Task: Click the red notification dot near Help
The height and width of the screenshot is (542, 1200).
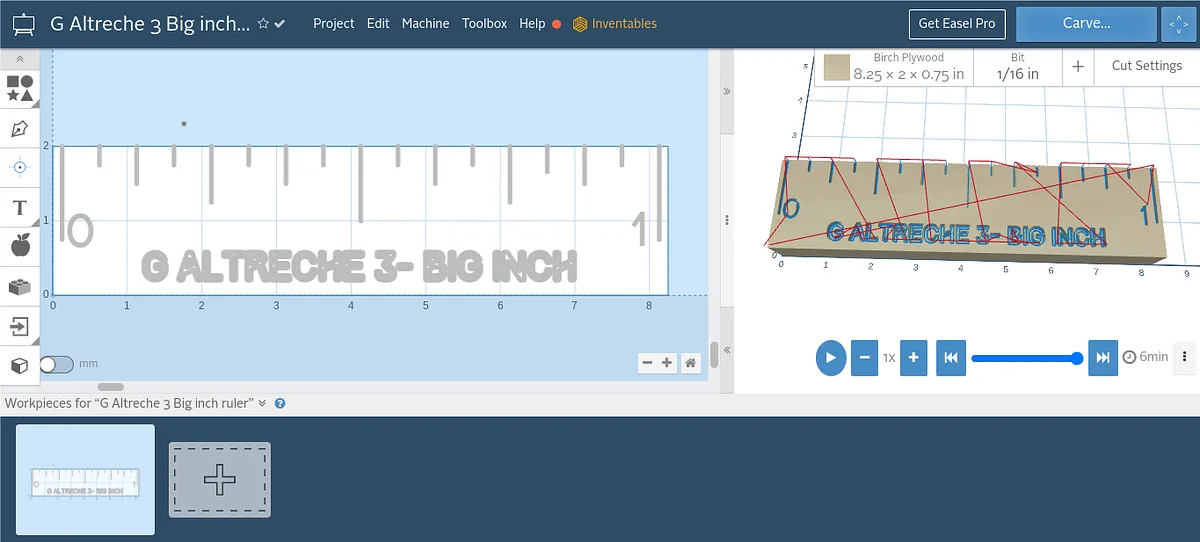Action: pyautogui.click(x=557, y=24)
